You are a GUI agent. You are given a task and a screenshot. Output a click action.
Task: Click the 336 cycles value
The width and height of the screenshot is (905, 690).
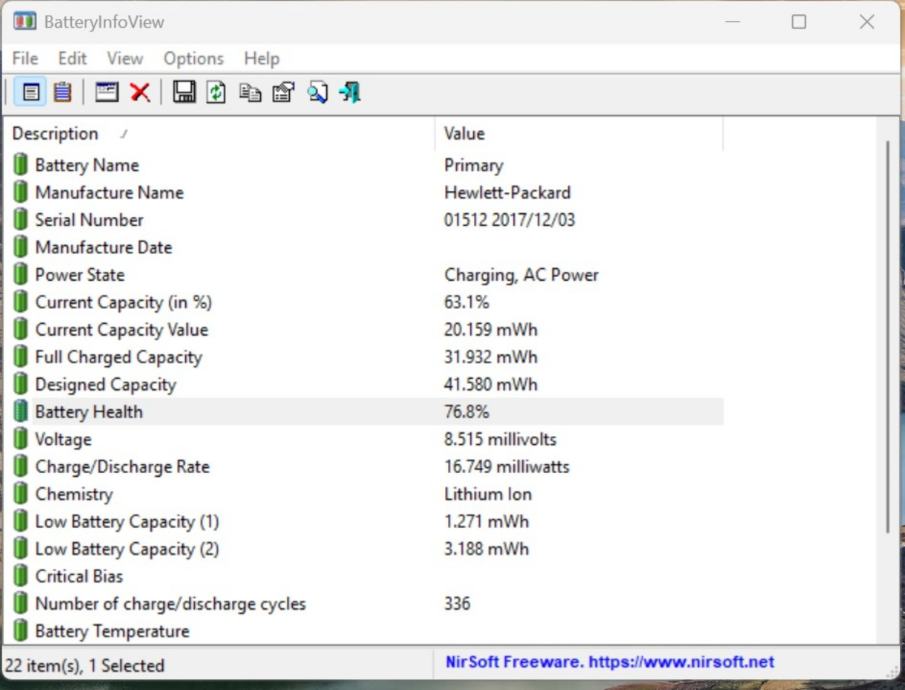[x=457, y=604]
